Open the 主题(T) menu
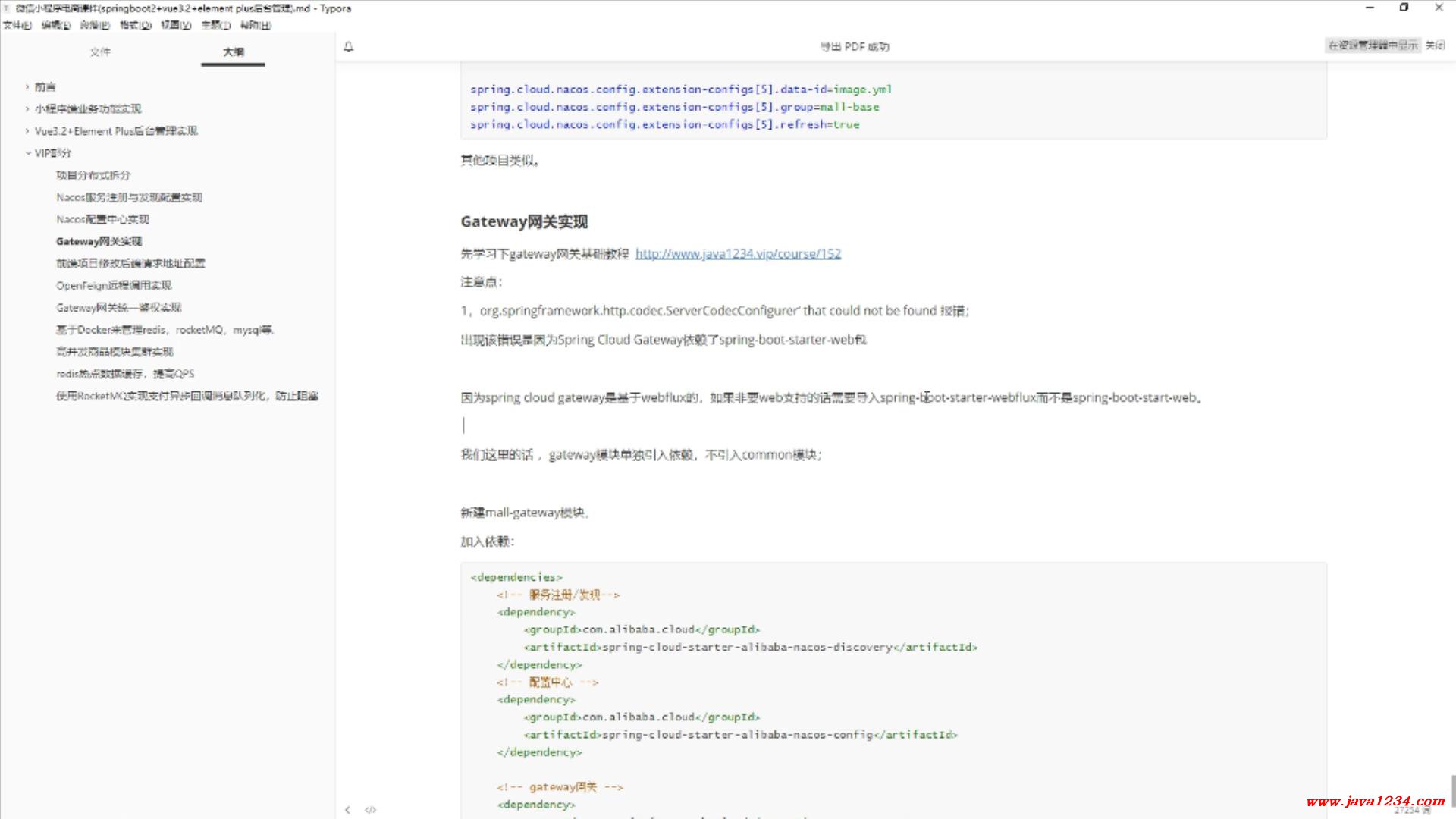This screenshot has height=819, width=1456. 216,25
